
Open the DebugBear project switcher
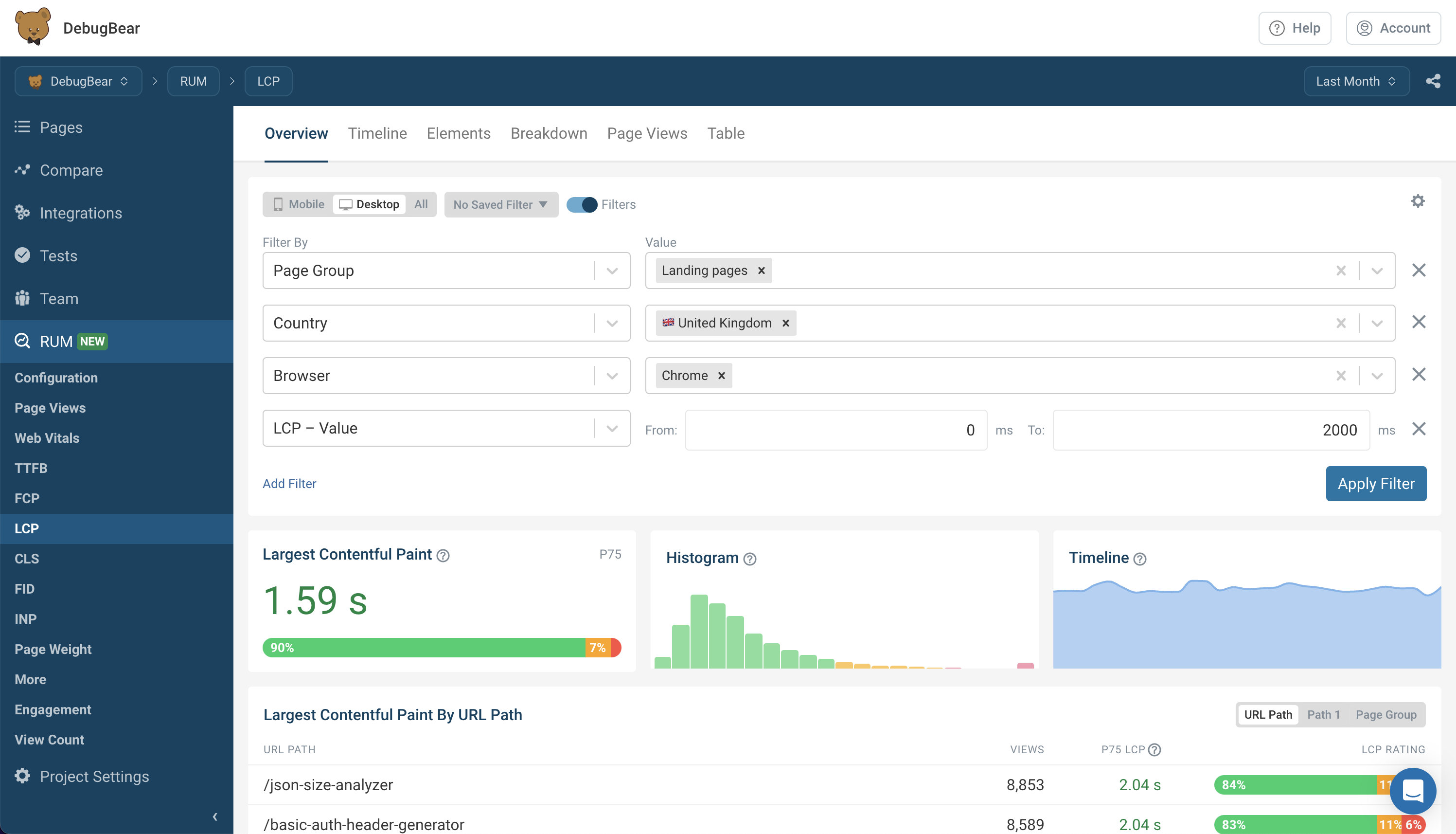(78, 81)
